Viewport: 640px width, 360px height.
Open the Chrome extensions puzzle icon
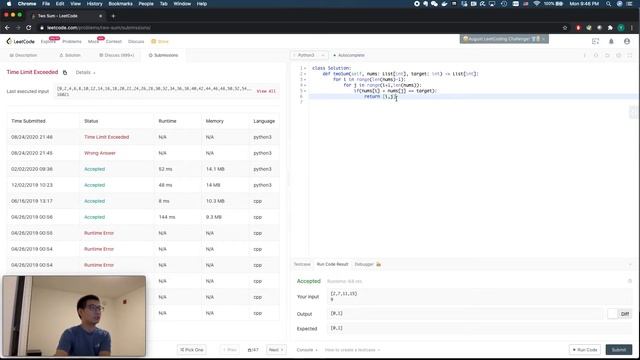pyautogui.click(x=610, y=28)
